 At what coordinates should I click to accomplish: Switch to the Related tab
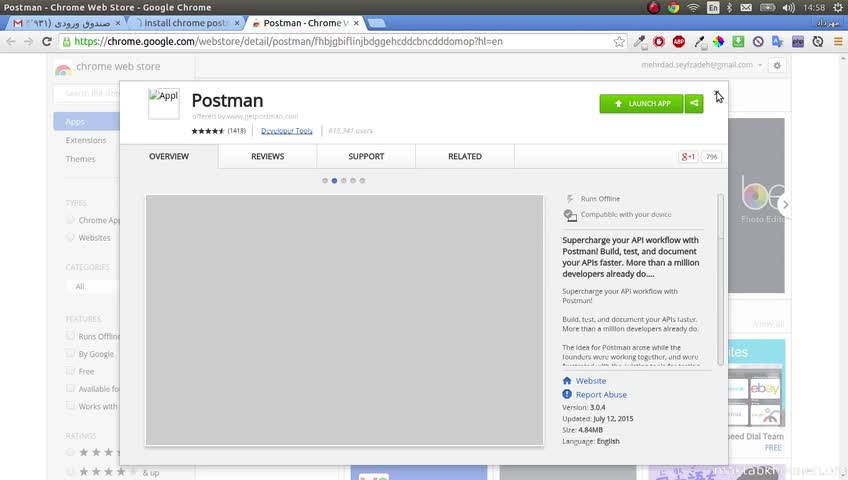465,156
